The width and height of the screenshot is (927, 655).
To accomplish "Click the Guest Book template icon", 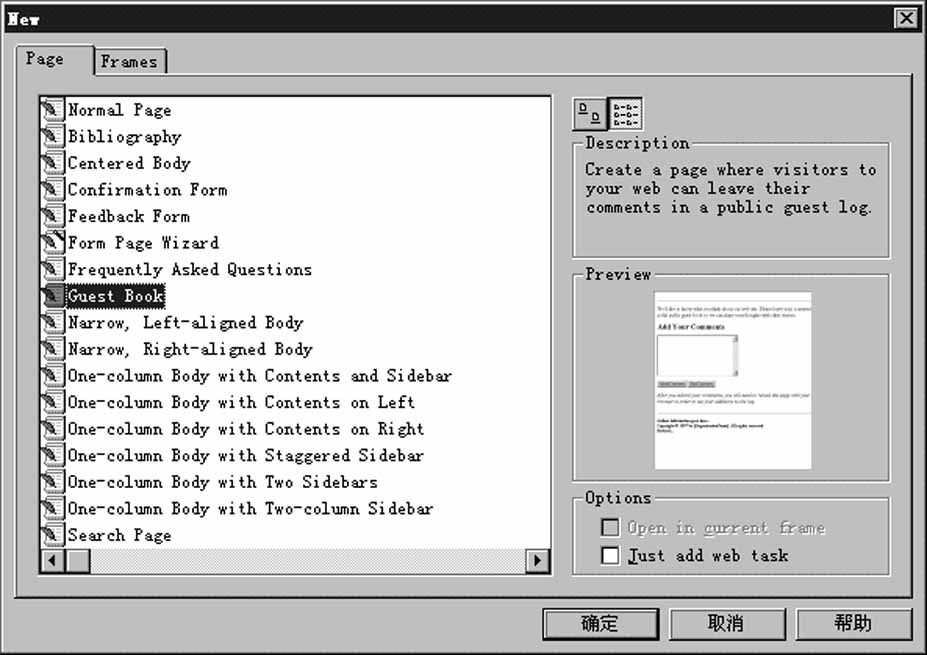I will coord(53,296).
